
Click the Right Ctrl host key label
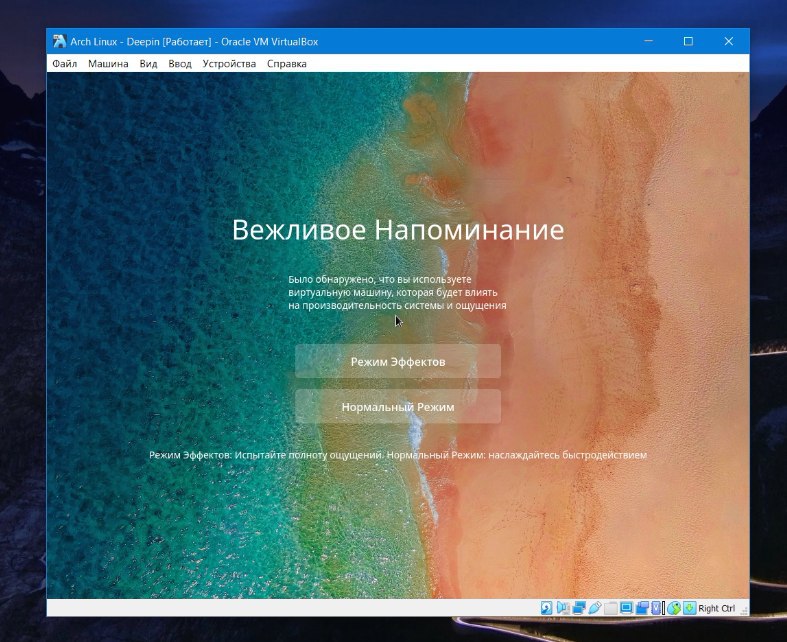click(x=717, y=608)
